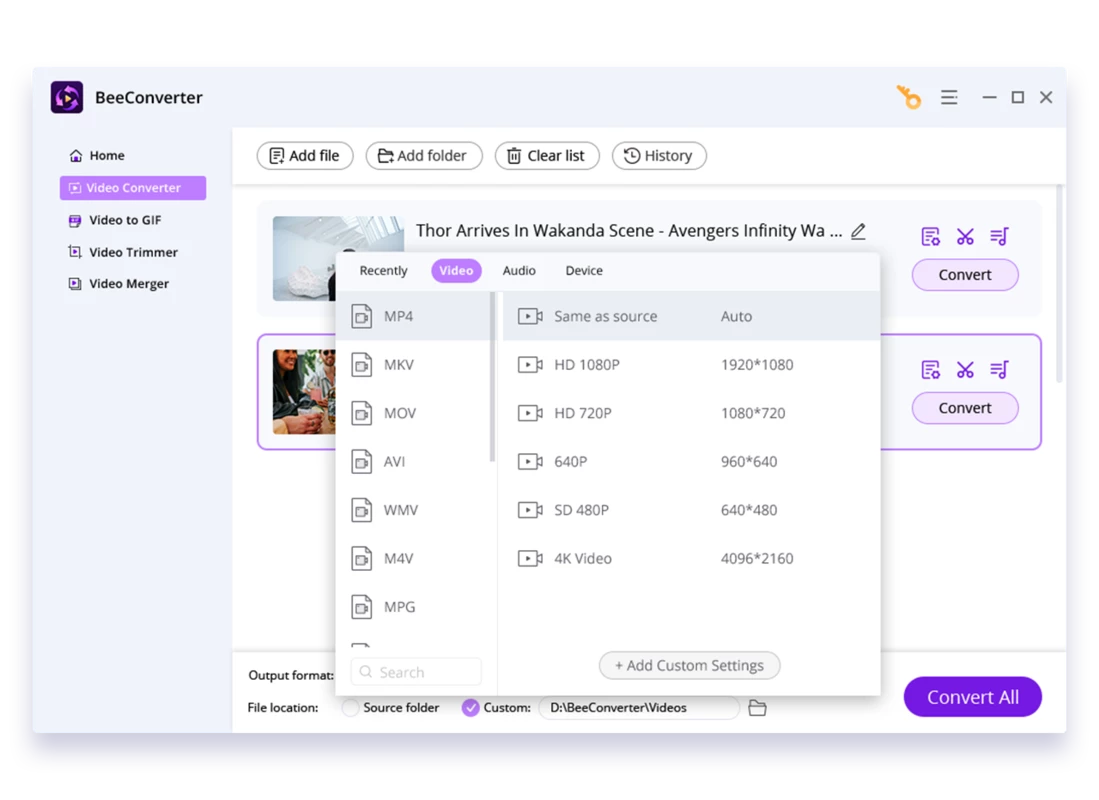Open output settings icon for second video
Screen dimensions: 1099x800
pyautogui.click(x=930, y=370)
